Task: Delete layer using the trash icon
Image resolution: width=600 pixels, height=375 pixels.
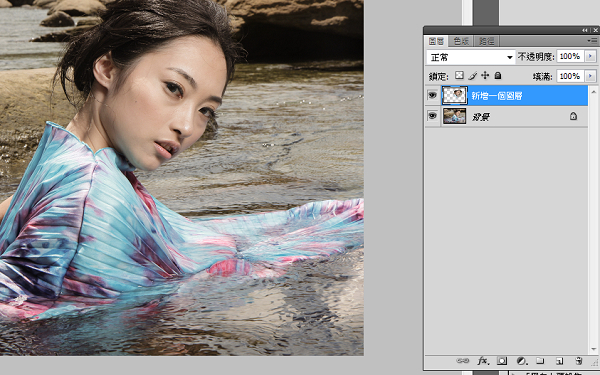Action: click(579, 360)
